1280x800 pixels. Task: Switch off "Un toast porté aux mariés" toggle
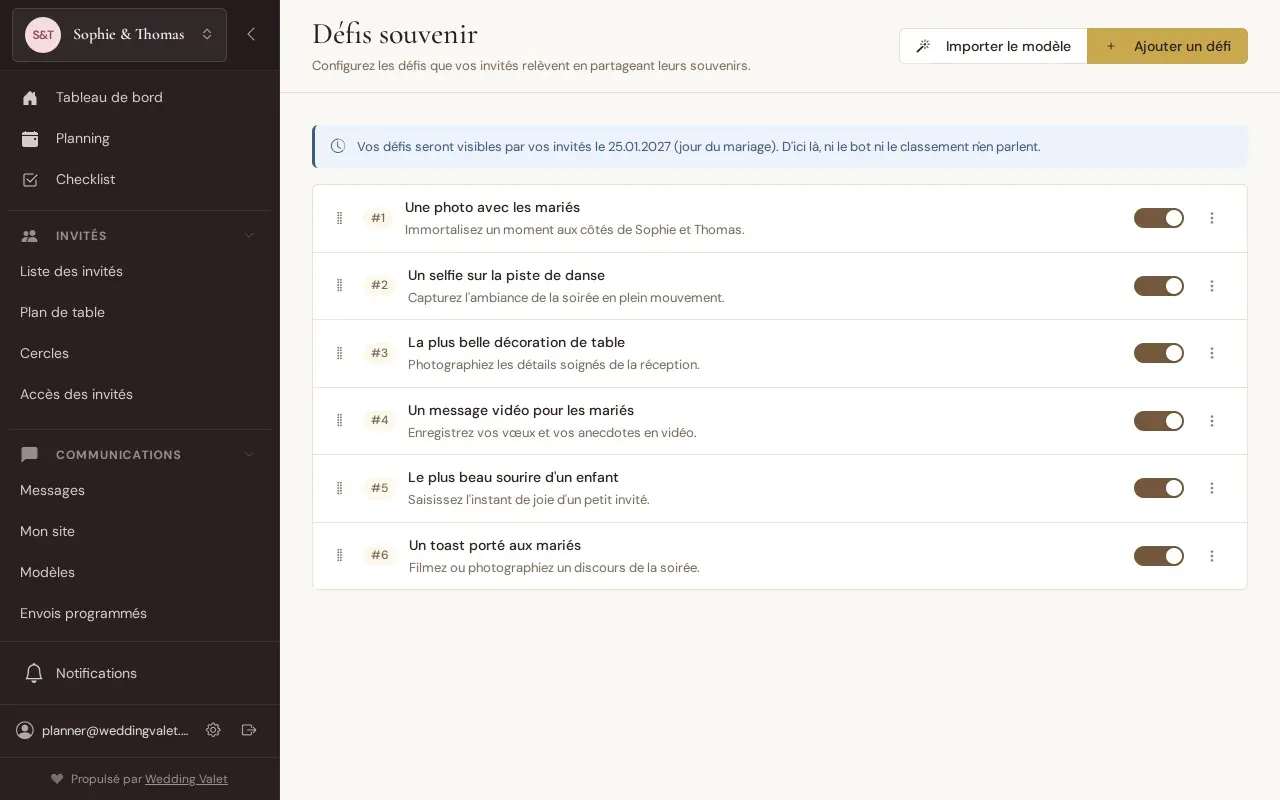1159,556
